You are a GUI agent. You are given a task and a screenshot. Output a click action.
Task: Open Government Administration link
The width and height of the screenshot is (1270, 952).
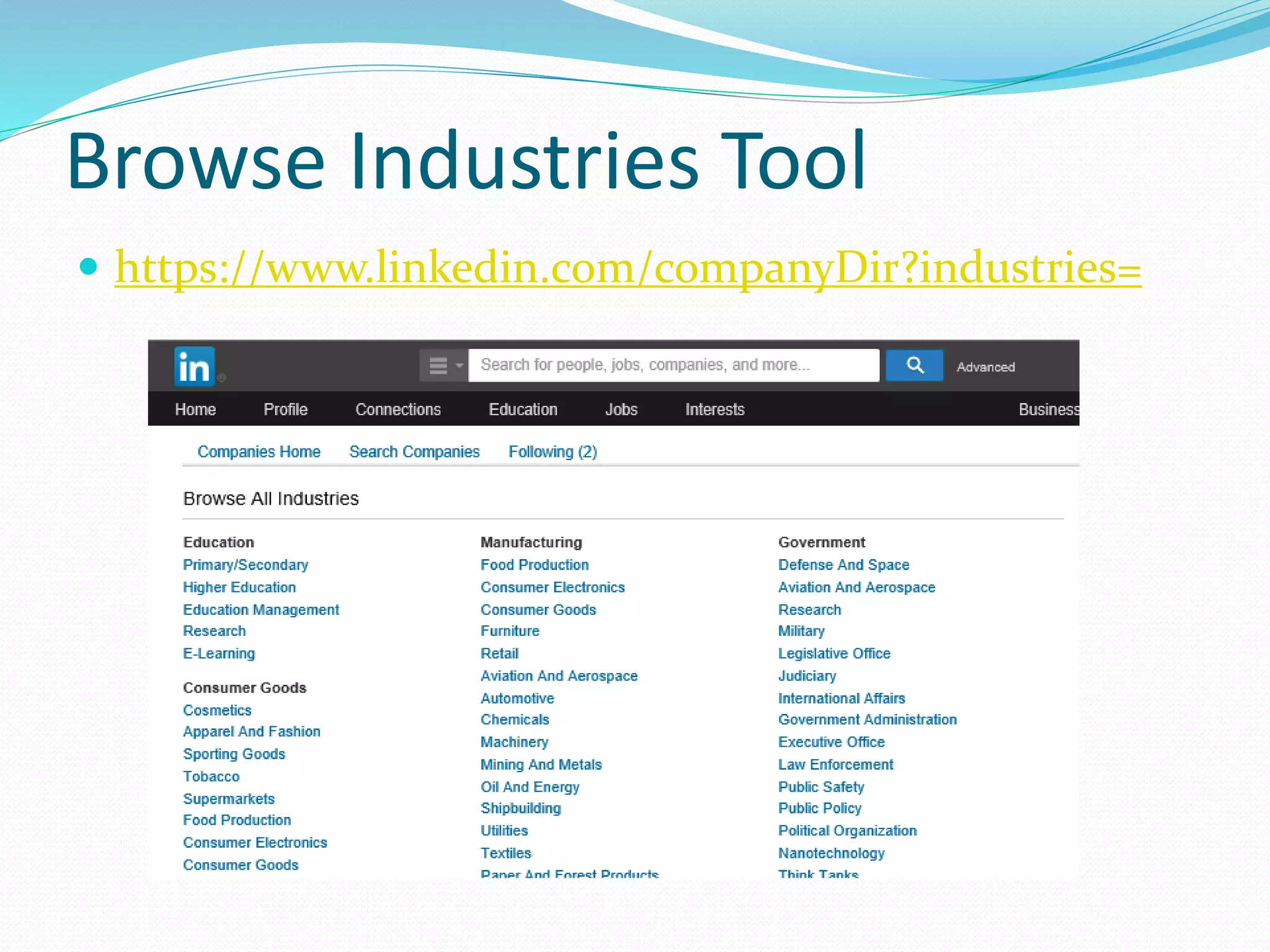pyautogui.click(x=868, y=720)
